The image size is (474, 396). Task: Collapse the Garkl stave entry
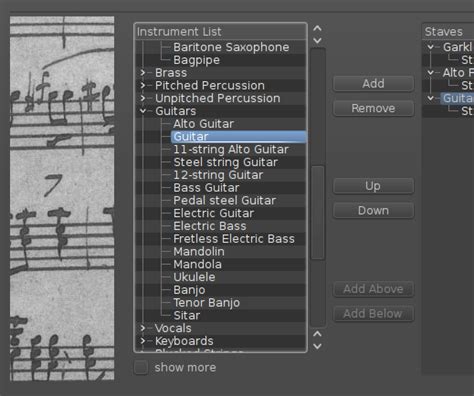(x=430, y=47)
